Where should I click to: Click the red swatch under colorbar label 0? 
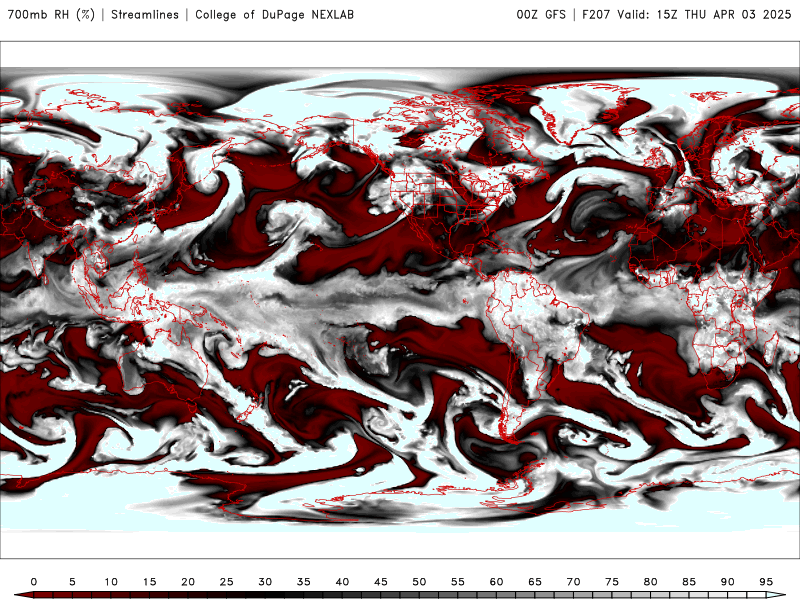tap(43, 595)
